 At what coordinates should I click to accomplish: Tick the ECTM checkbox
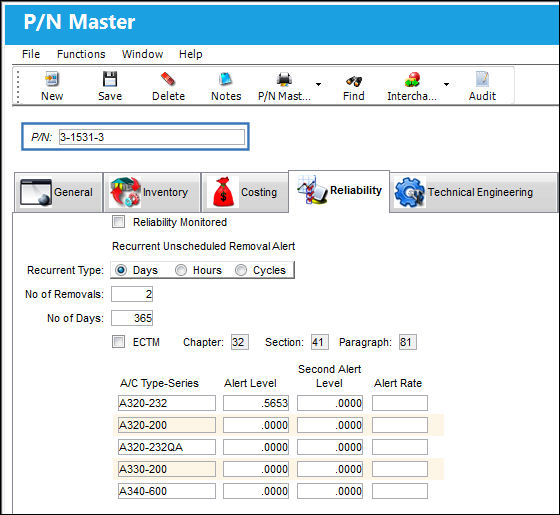pyautogui.click(x=119, y=341)
